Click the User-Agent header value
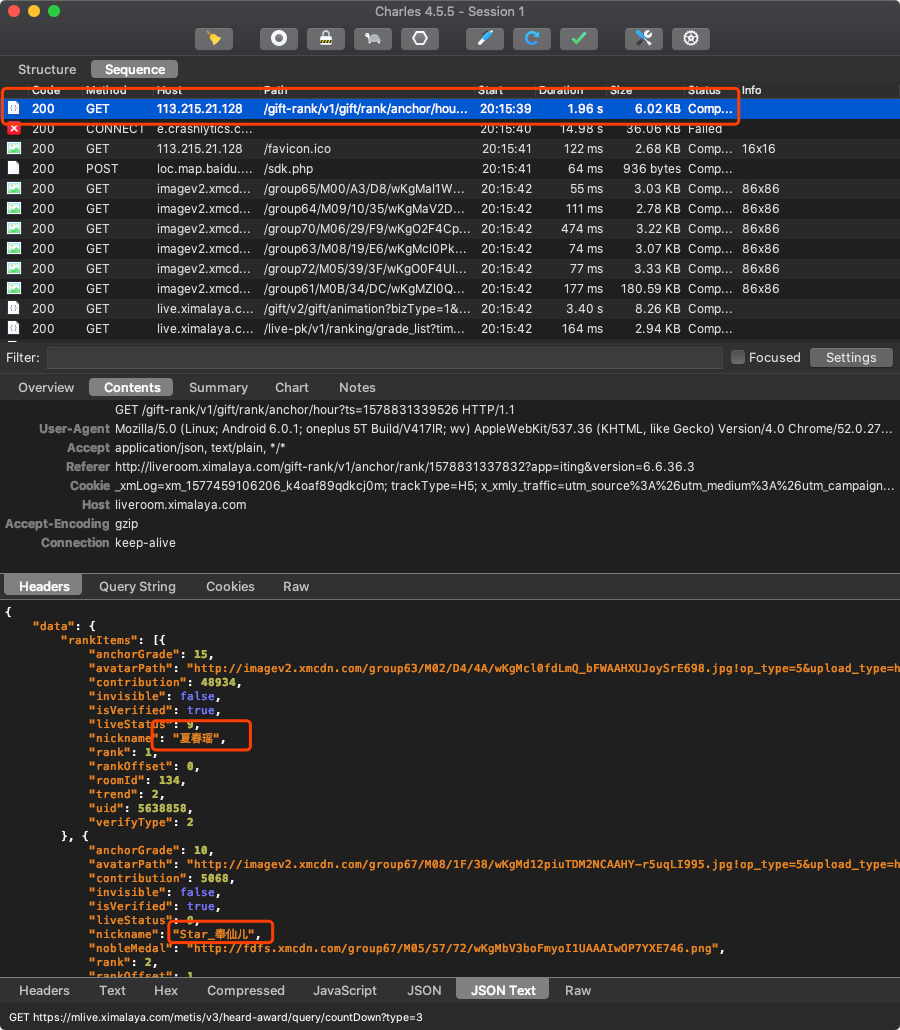The width and height of the screenshot is (900, 1030). (x=503, y=428)
